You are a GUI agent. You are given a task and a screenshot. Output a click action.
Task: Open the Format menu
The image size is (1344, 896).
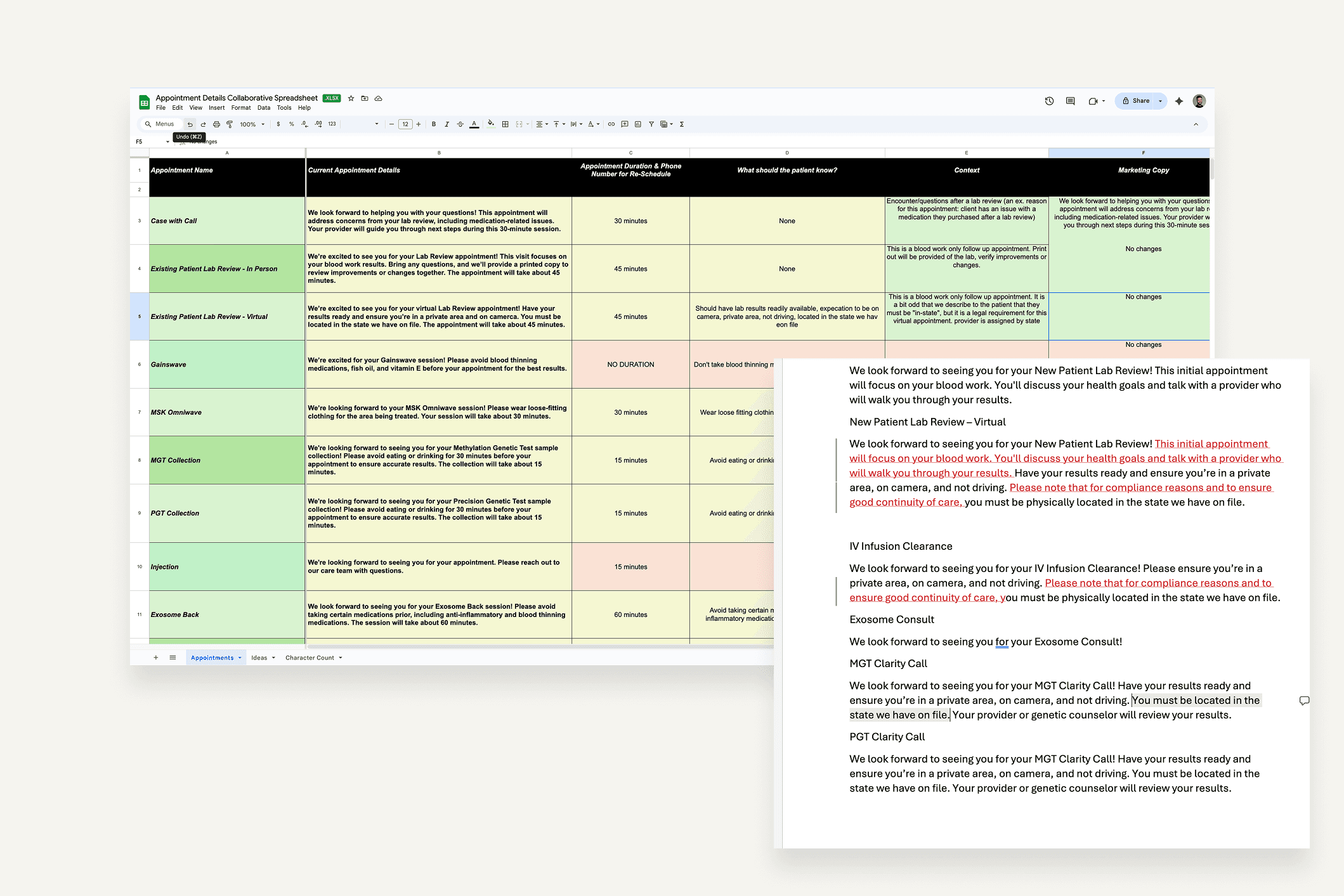pyautogui.click(x=240, y=108)
